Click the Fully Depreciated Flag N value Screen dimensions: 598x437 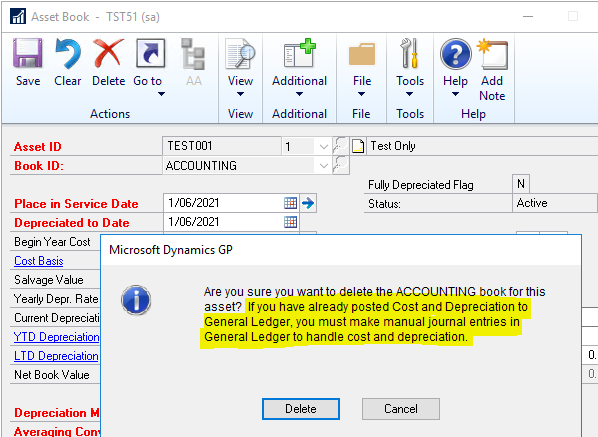521,184
